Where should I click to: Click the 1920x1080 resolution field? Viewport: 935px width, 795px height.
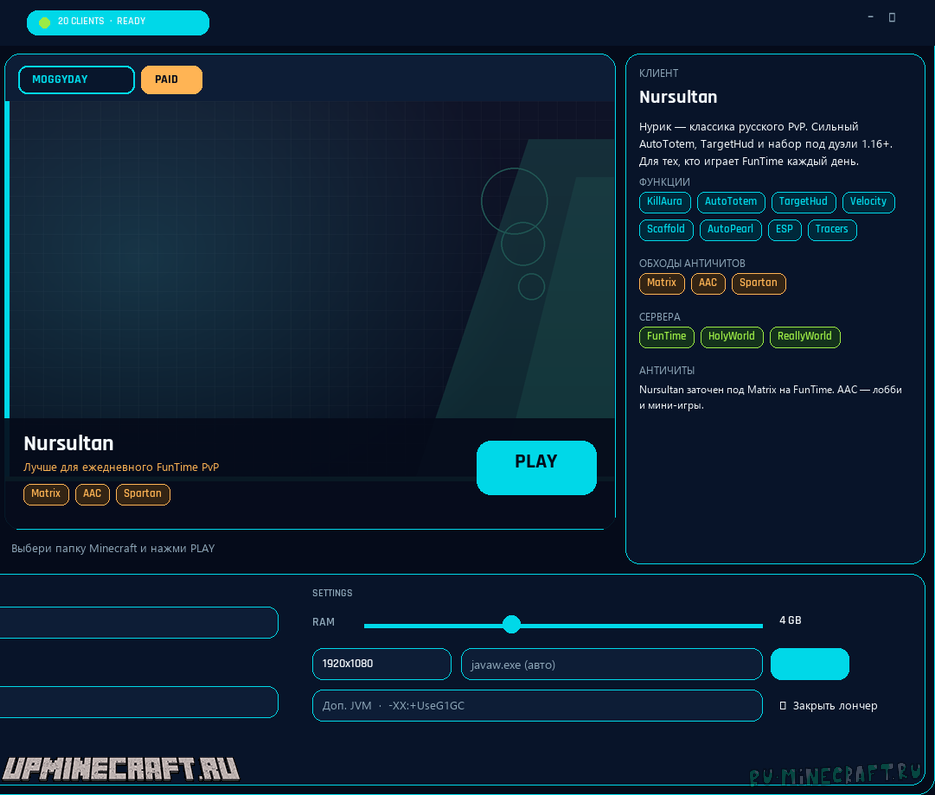(382, 664)
